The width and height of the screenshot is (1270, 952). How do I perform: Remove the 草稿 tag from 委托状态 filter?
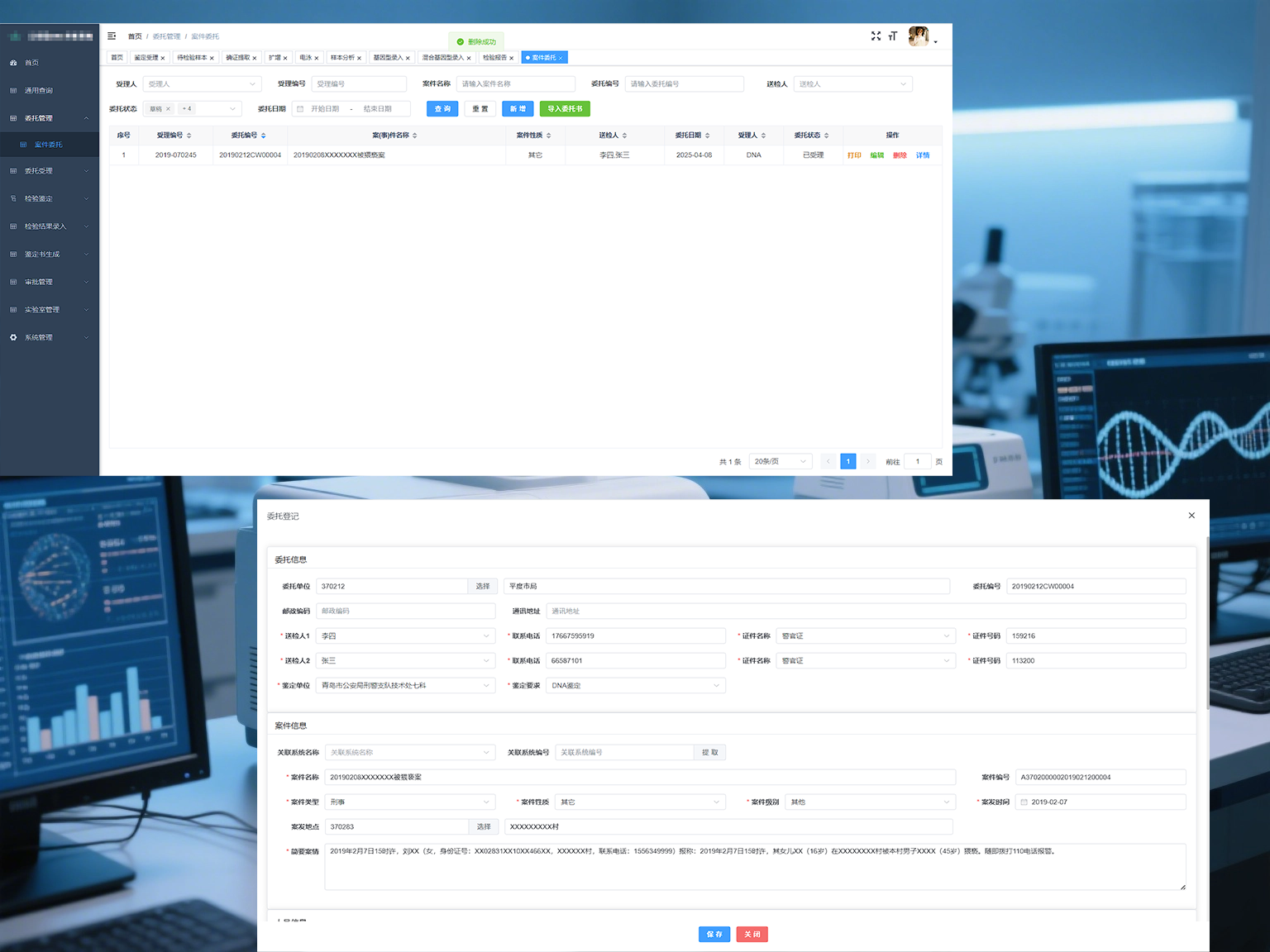click(168, 109)
